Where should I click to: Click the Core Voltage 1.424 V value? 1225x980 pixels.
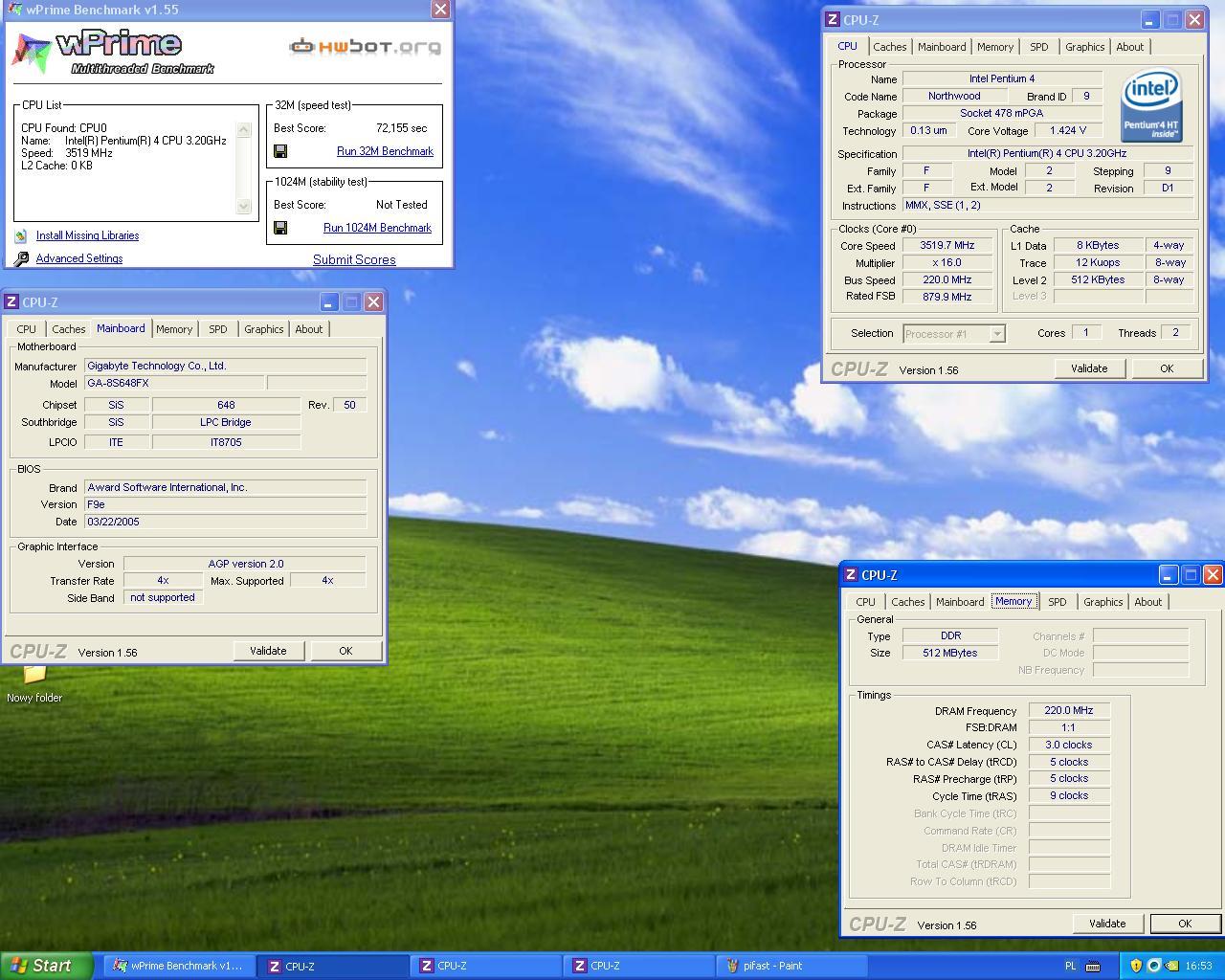[x=1068, y=131]
